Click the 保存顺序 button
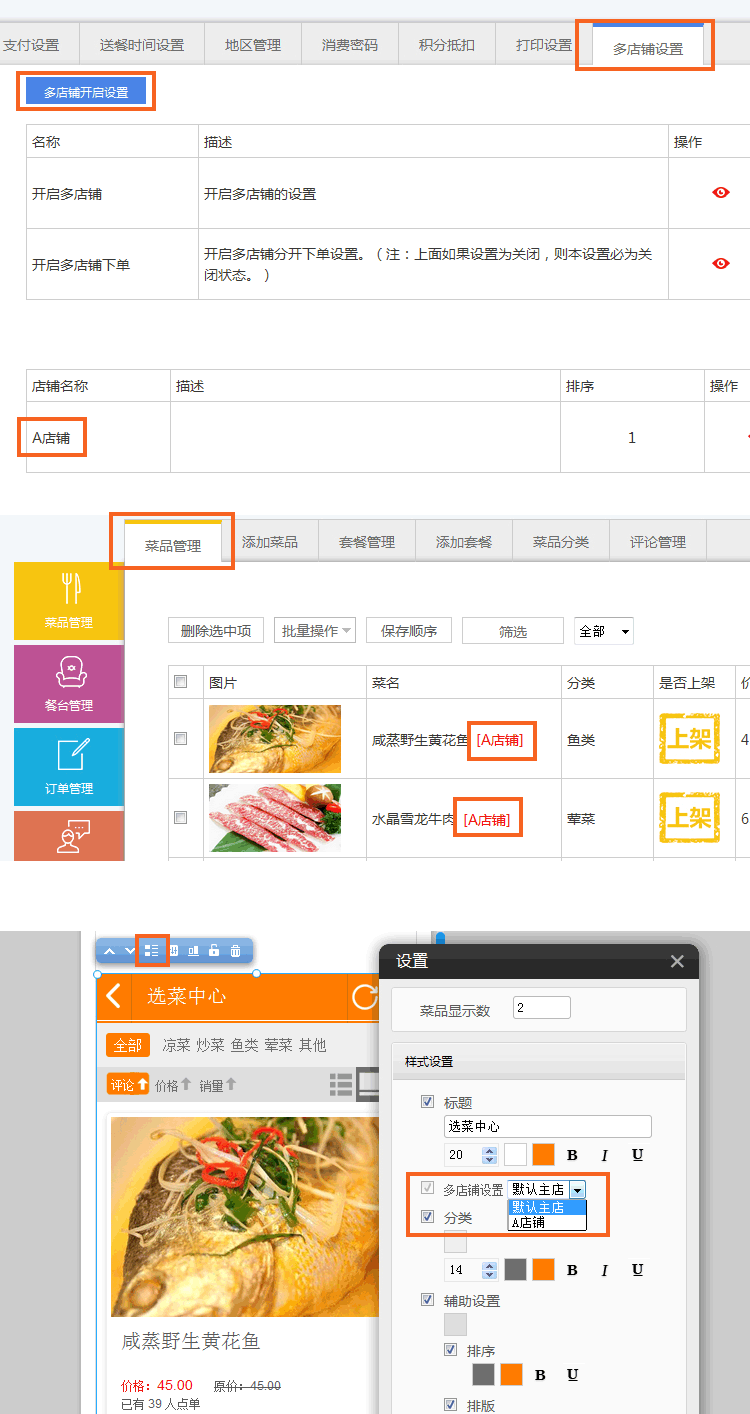750x1414 pixels. [409, 631]
